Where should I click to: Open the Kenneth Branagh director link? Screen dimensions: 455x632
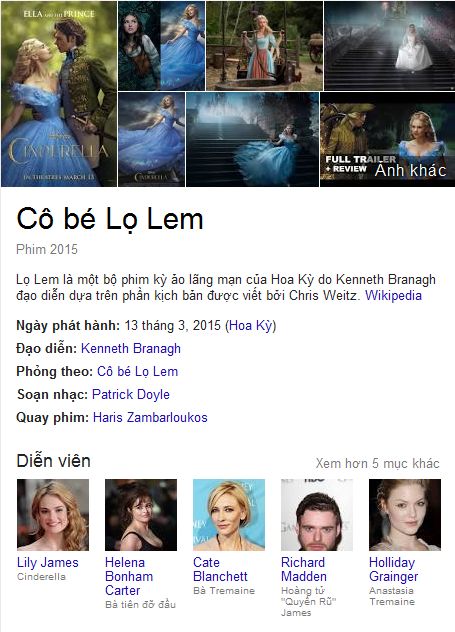(x=131, y=348)
